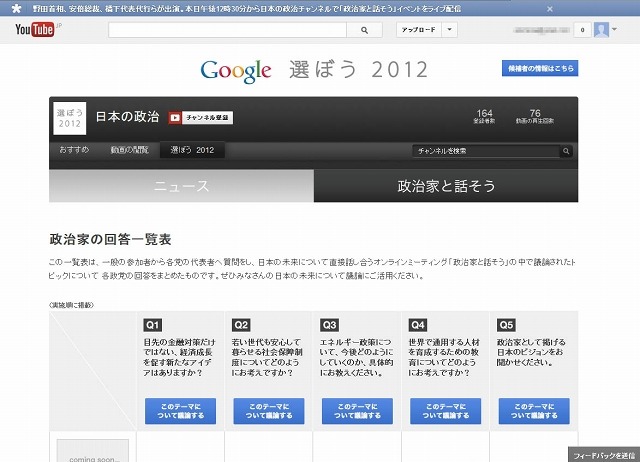Image resolution: width=640 pixels, height=462 pixels.
Task: Focus the YouTube search field
Action: click(227, 30)
